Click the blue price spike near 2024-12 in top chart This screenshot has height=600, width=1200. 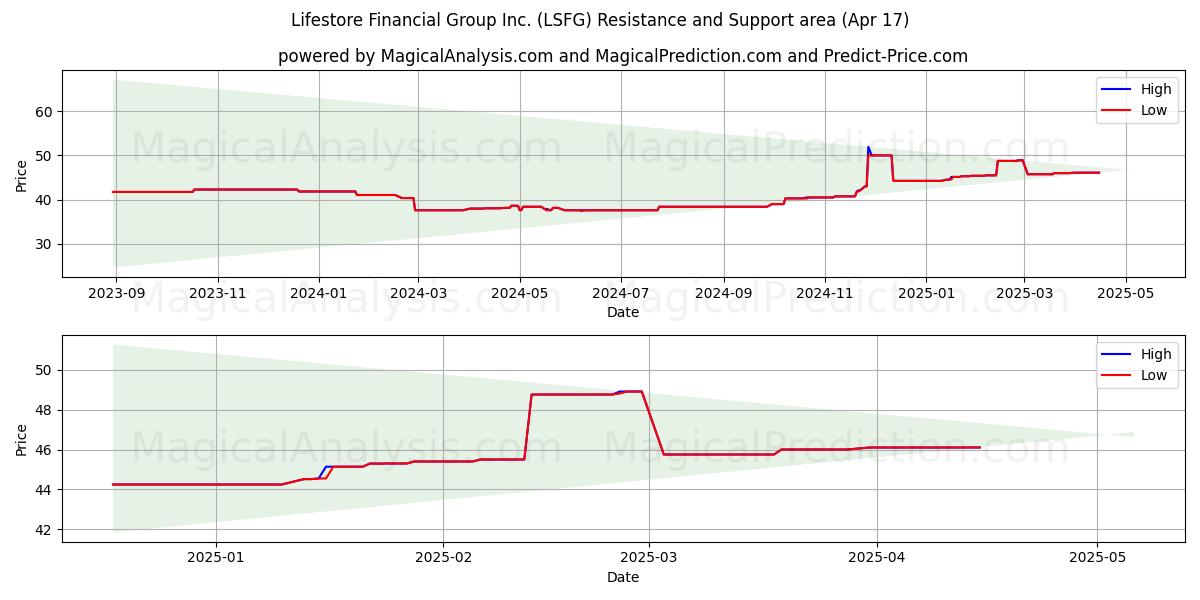click(x=868, y=149)
